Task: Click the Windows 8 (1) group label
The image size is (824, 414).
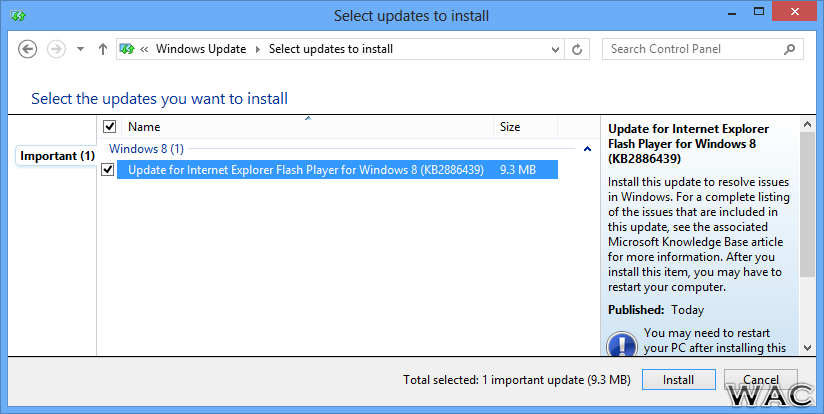Action: [x=146, y=149]
